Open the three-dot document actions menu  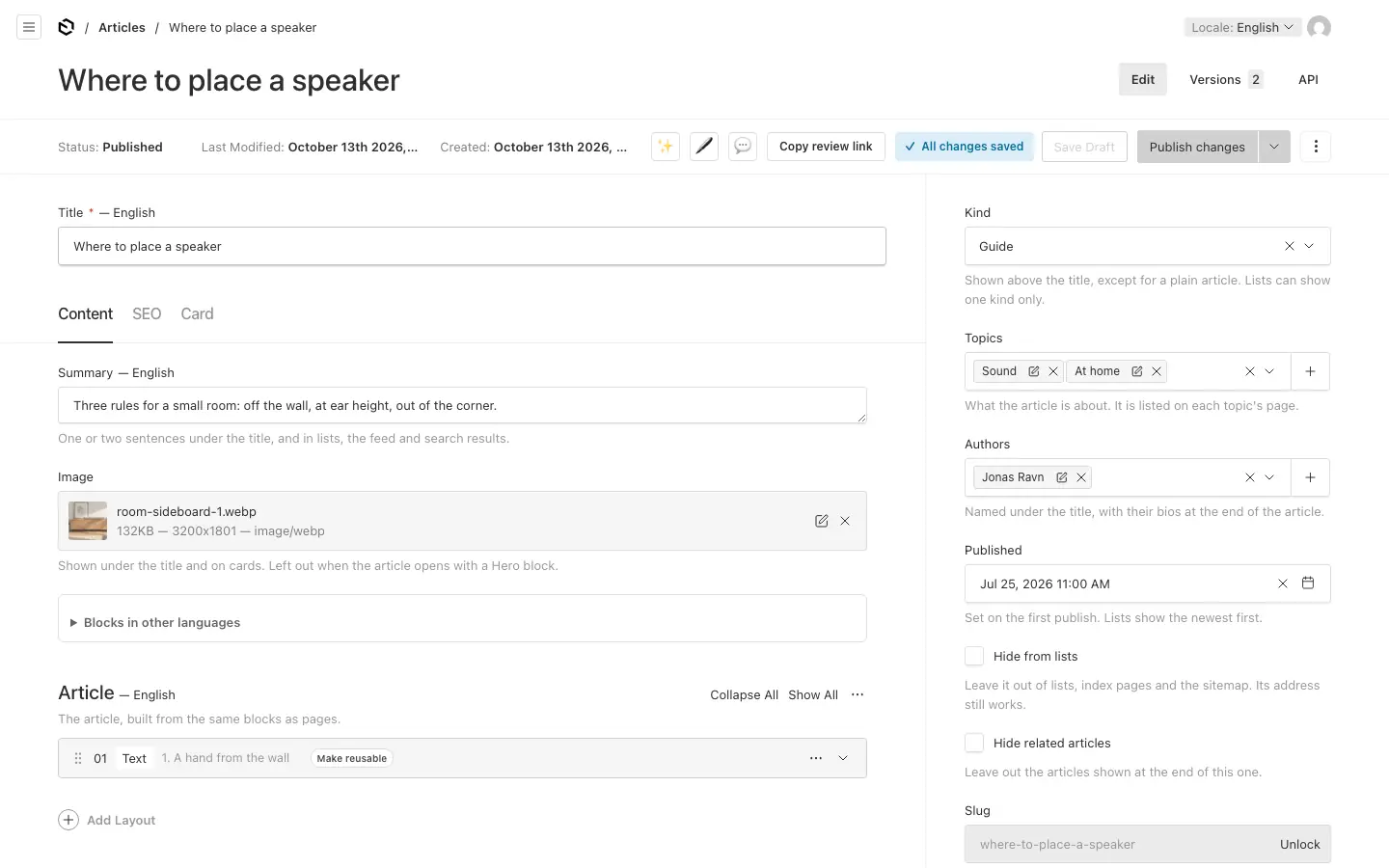point(1316,147)
